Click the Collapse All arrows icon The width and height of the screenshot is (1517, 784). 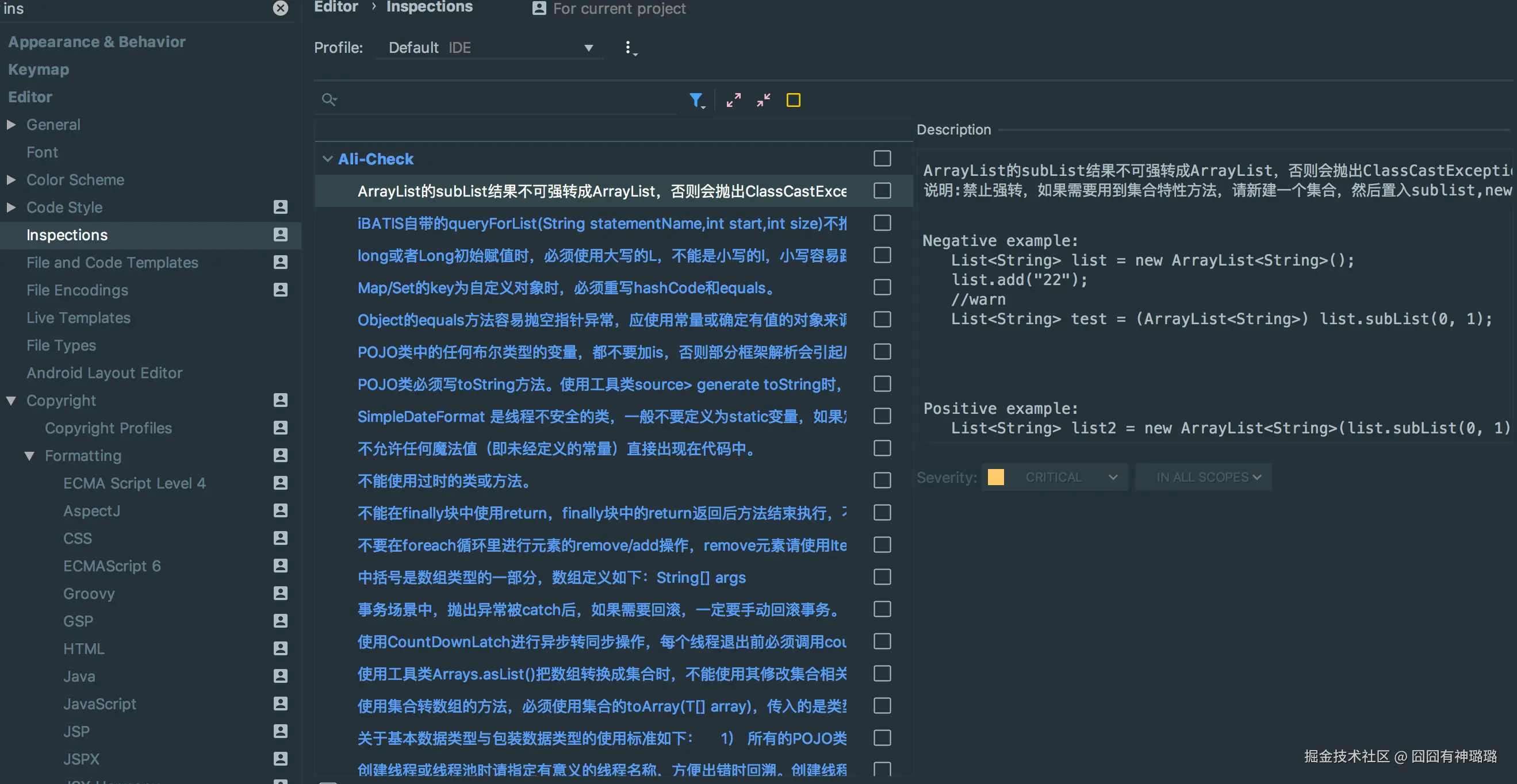764,100
